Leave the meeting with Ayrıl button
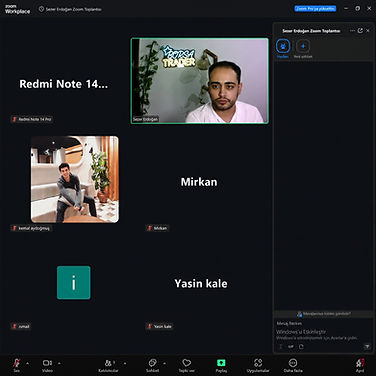 tap(360, 365)
